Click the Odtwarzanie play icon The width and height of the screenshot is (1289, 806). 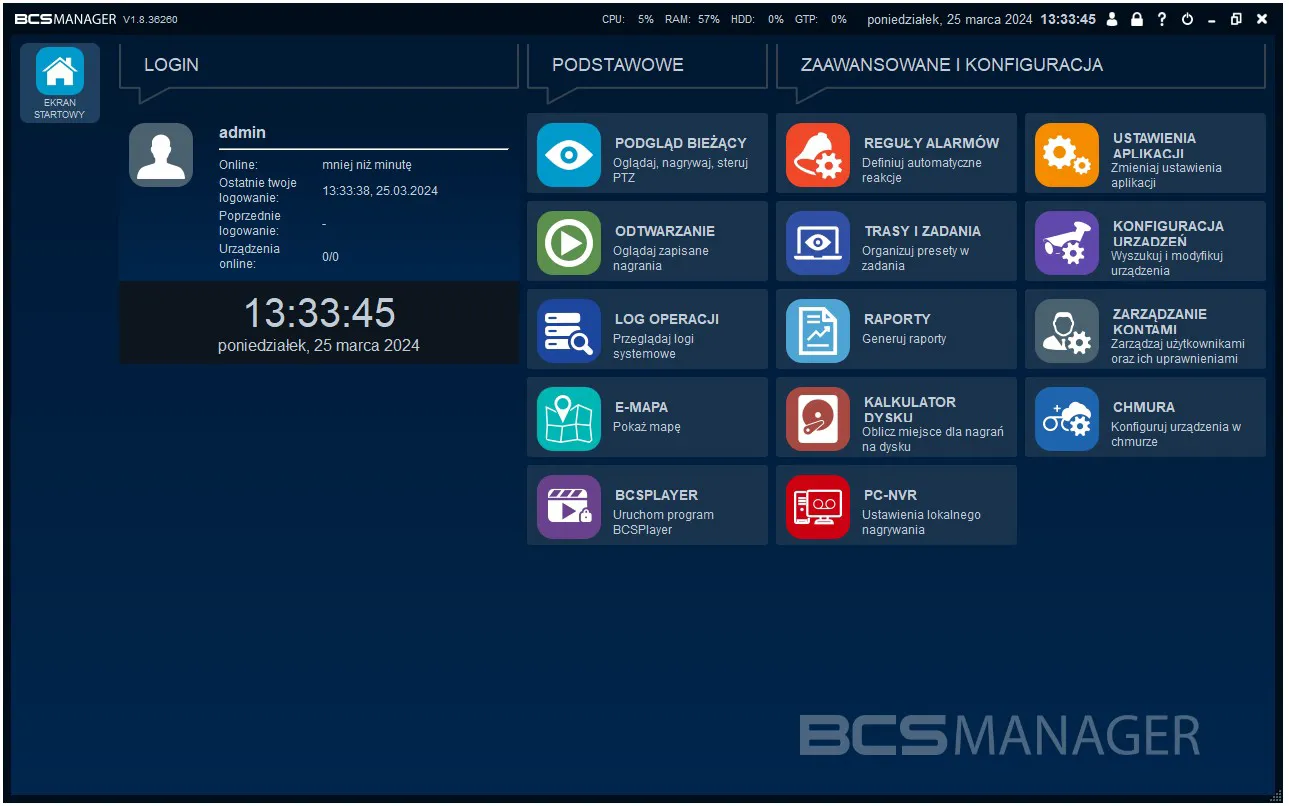pyautogui.click(x=569, y=243)
